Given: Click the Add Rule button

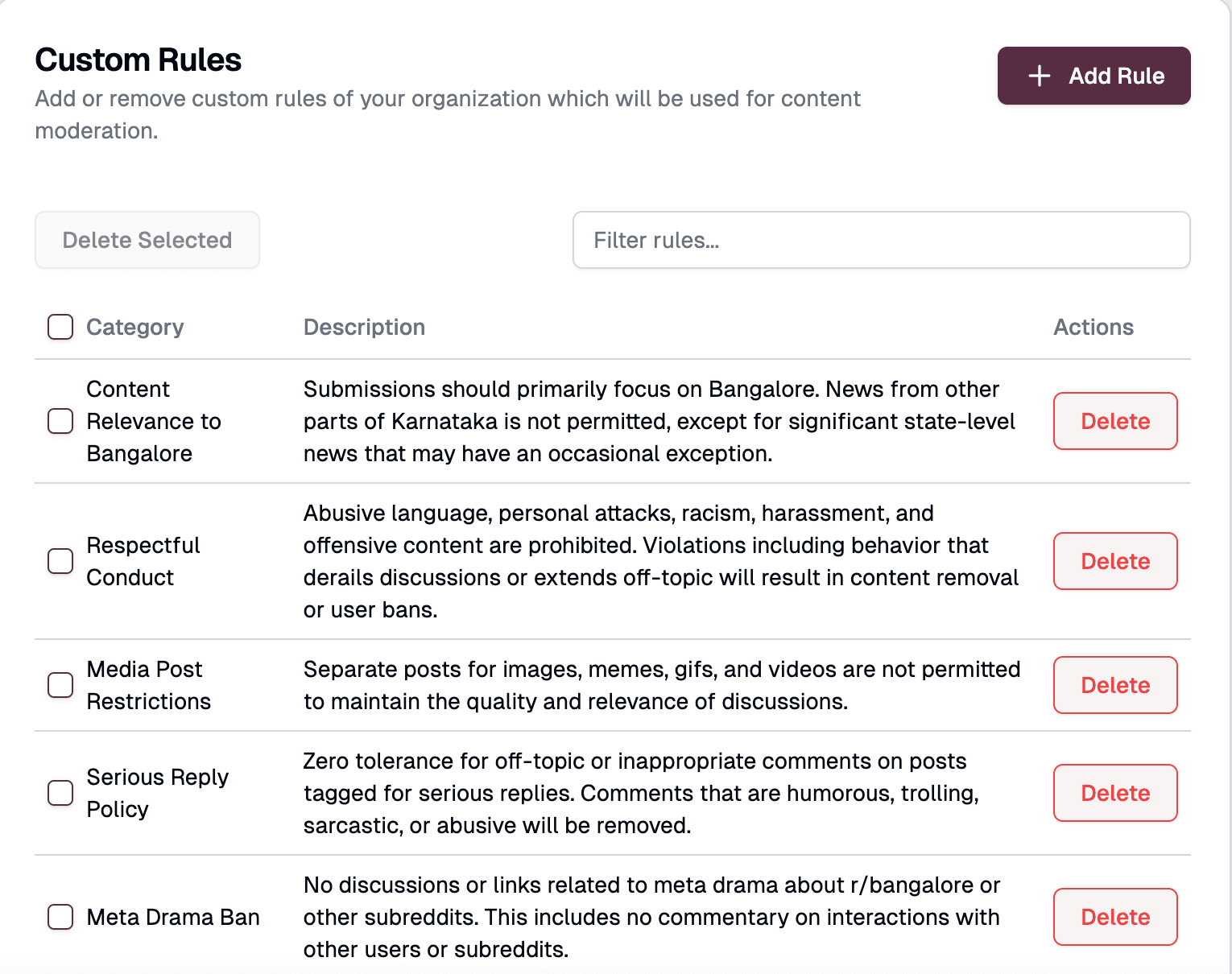Looking at the screenshot, I should (x=1094, y=76).
